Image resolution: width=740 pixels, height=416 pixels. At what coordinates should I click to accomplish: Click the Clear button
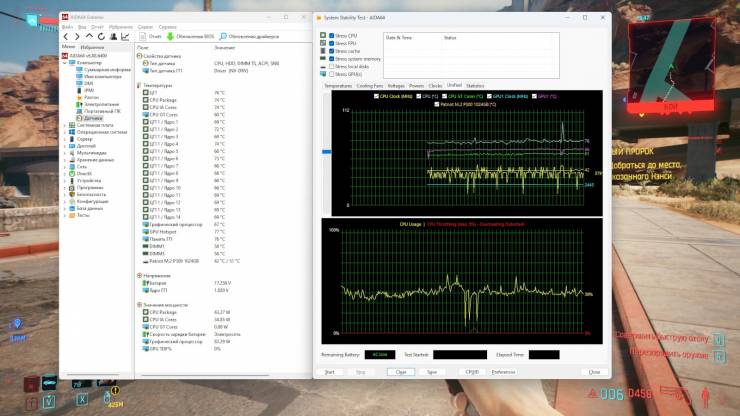click(401, 372)
